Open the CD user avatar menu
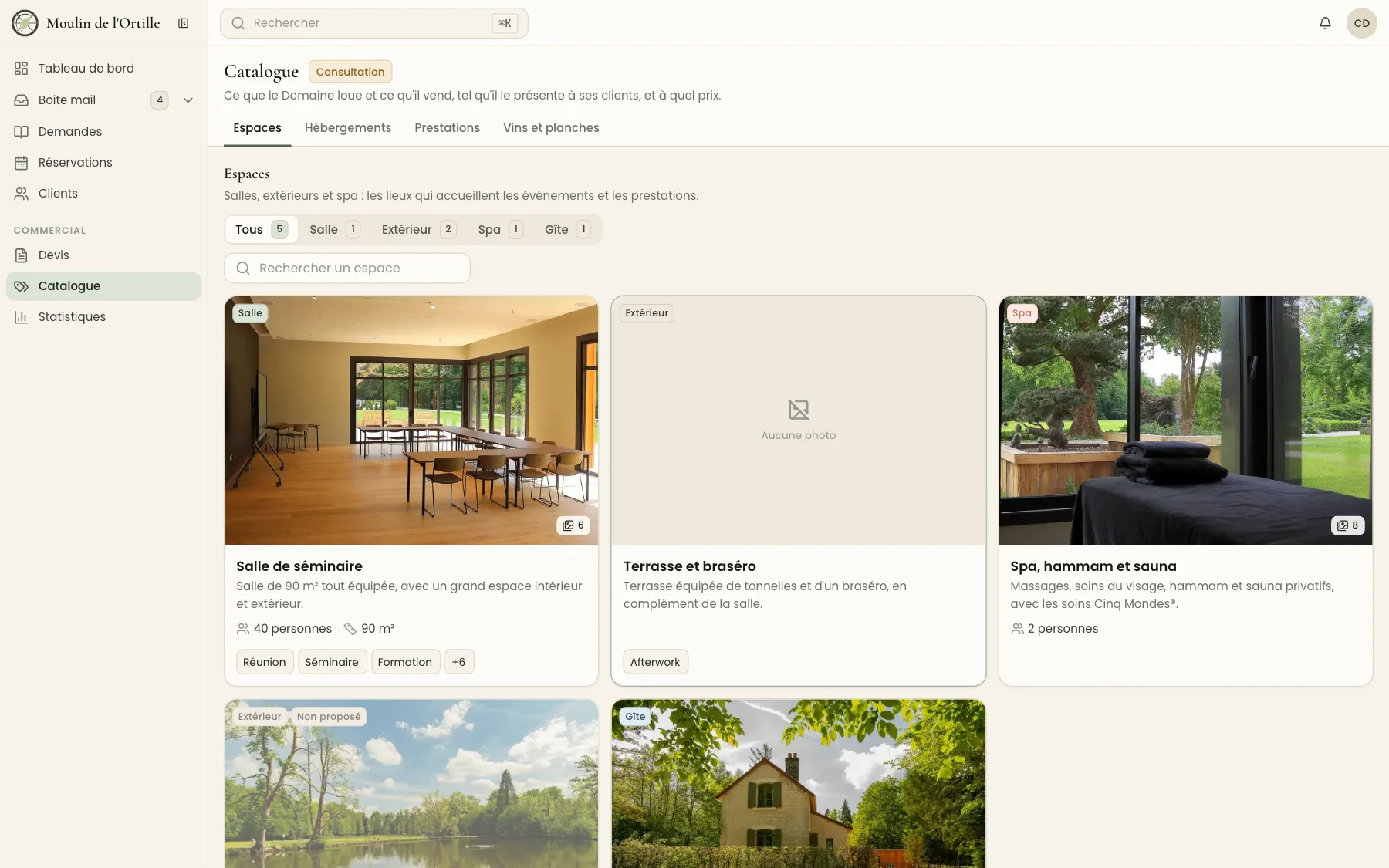Viewport: 1389px width, 868px height. [x=1361, y=23]
